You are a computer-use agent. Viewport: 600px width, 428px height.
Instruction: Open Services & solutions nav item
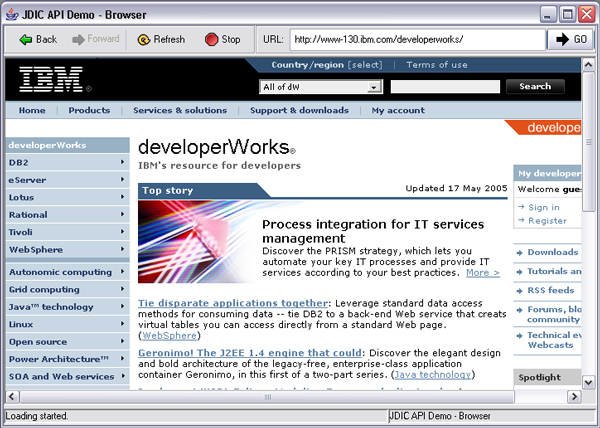click(180, 110)
